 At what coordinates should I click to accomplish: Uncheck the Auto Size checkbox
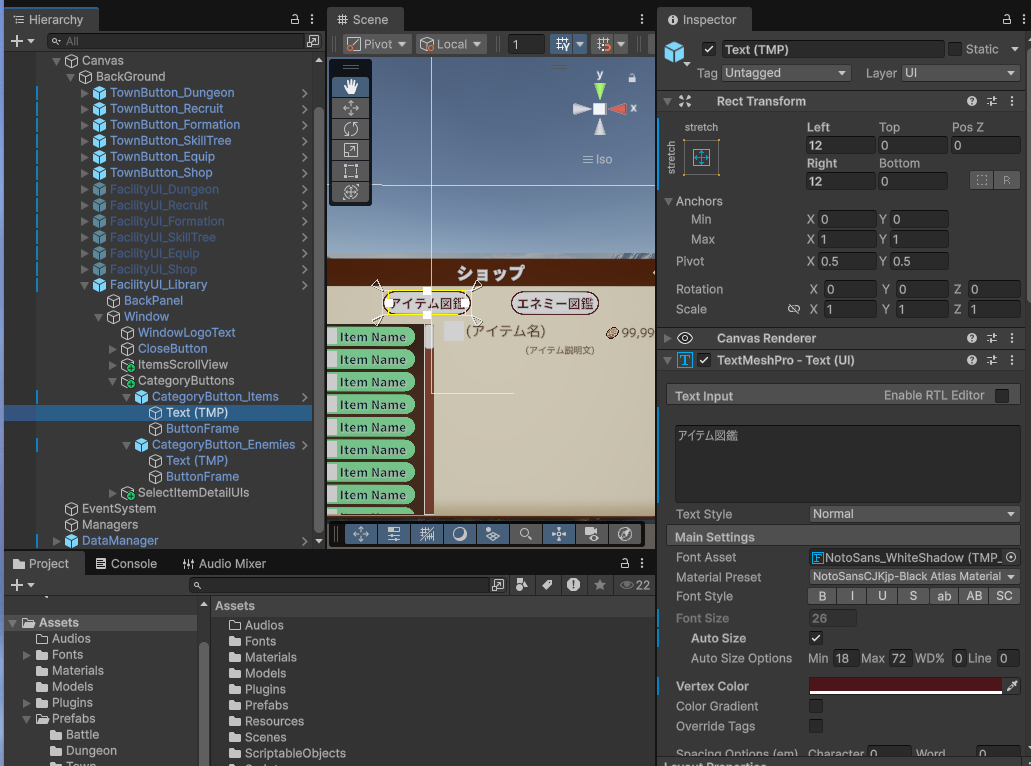pos(816,638)
